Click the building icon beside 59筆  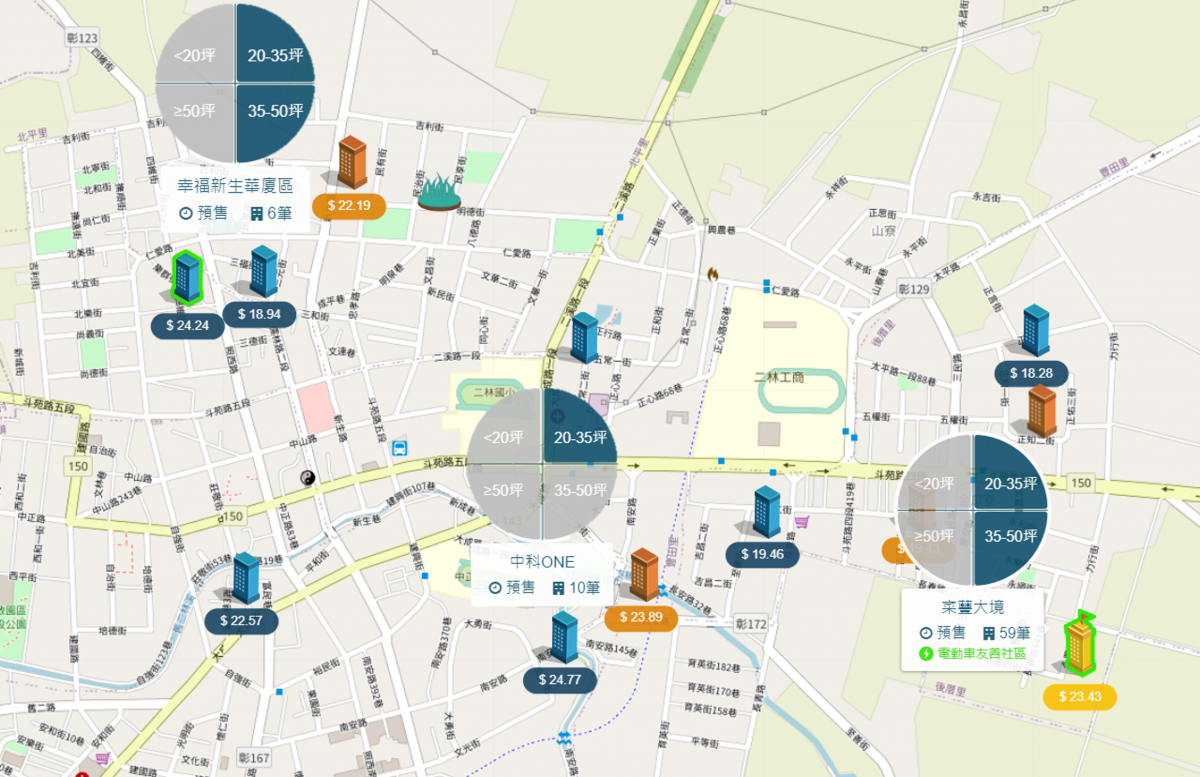[x=989, y=633]
